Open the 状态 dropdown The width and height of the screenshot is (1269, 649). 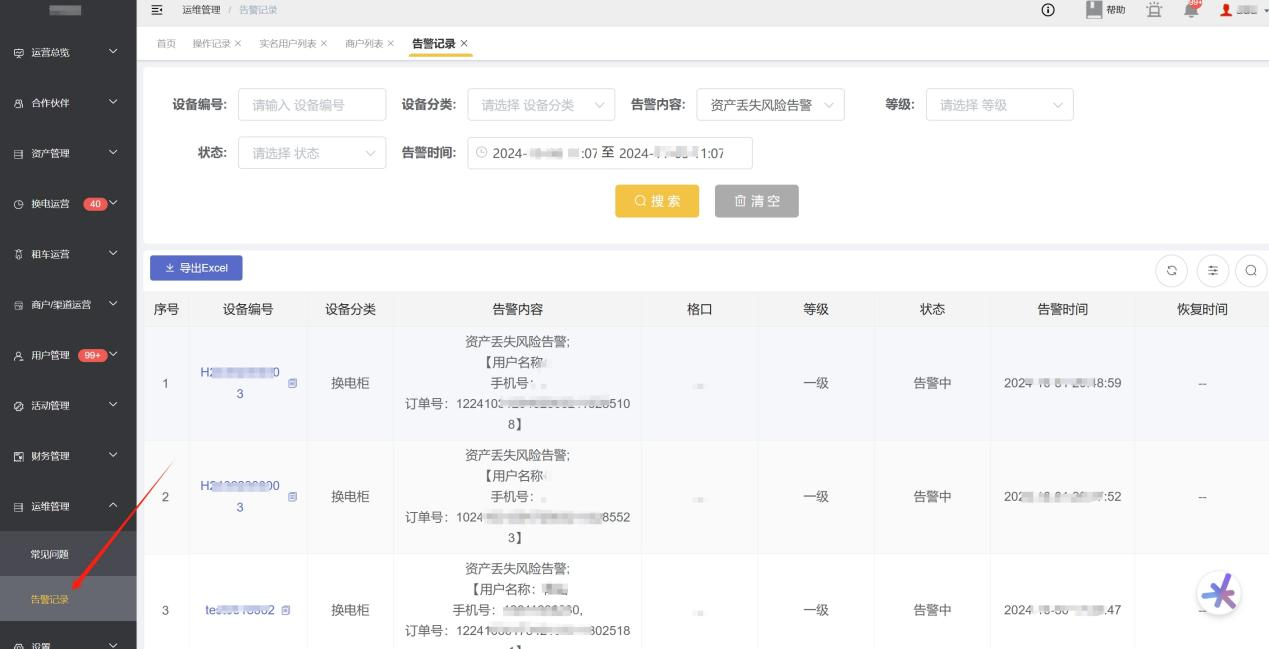(x=312, y=152)
